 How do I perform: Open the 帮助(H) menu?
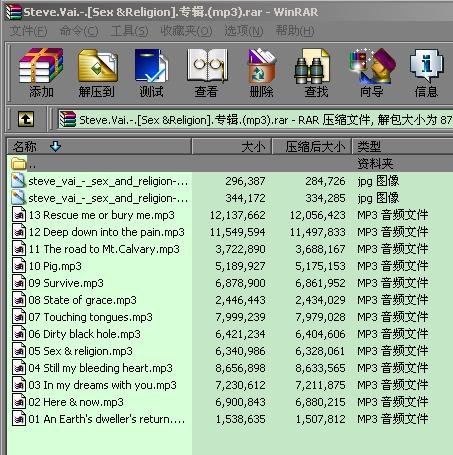tap(294, 31)
